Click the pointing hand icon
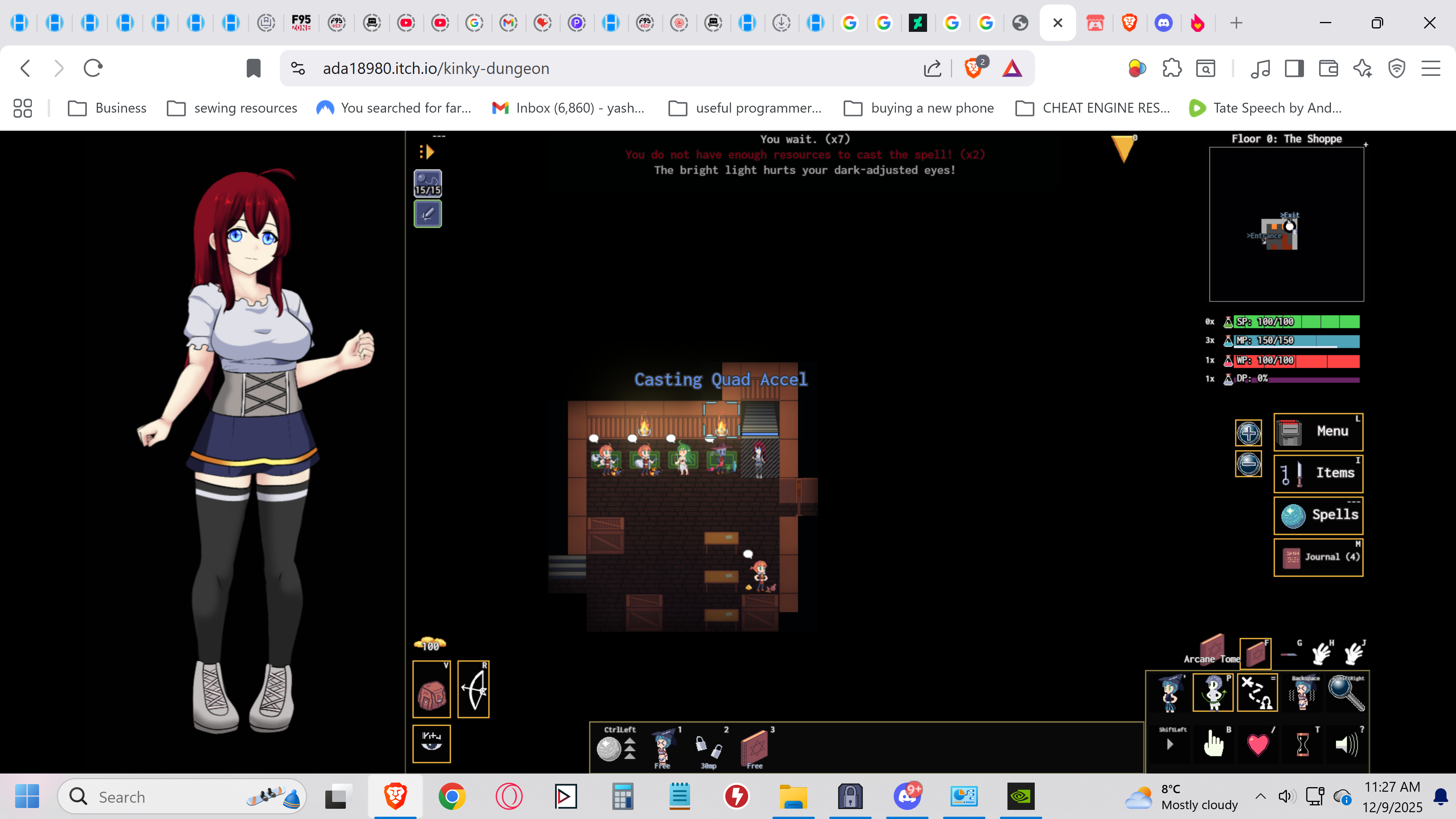 [x=1213, y=744]
